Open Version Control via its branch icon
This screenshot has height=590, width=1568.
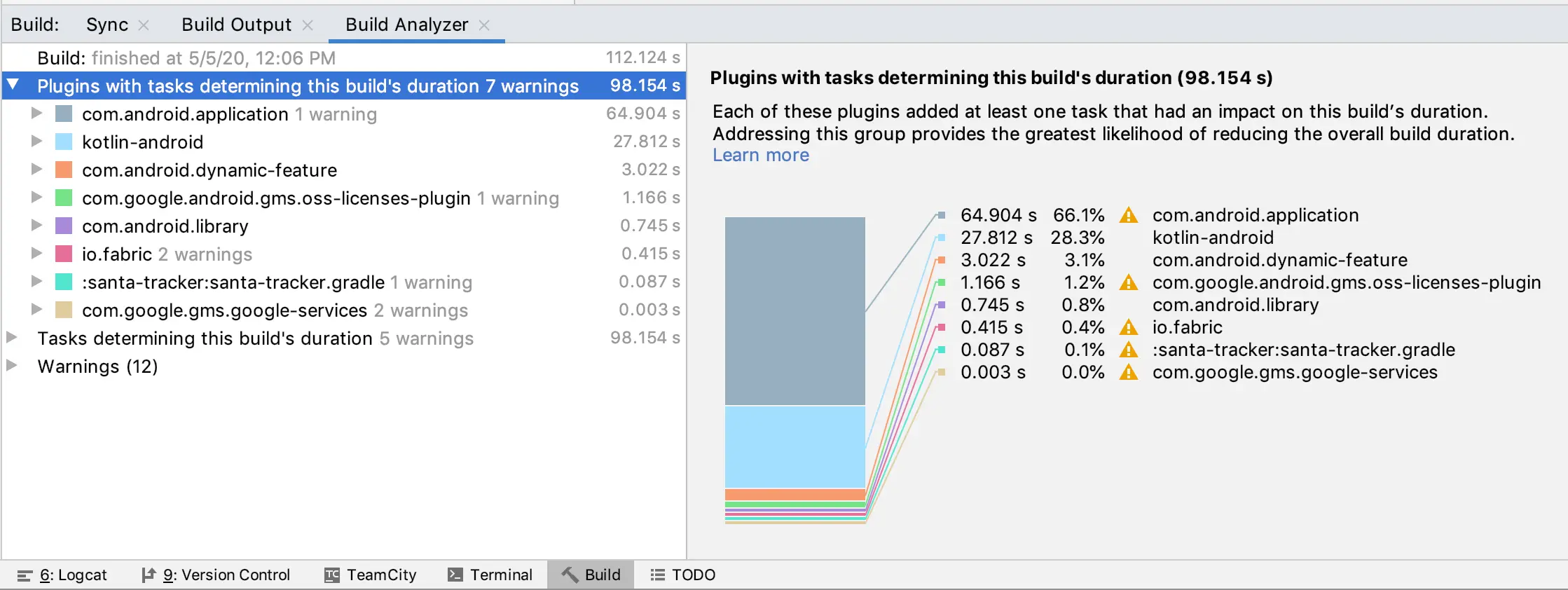[x=148, y=575]
